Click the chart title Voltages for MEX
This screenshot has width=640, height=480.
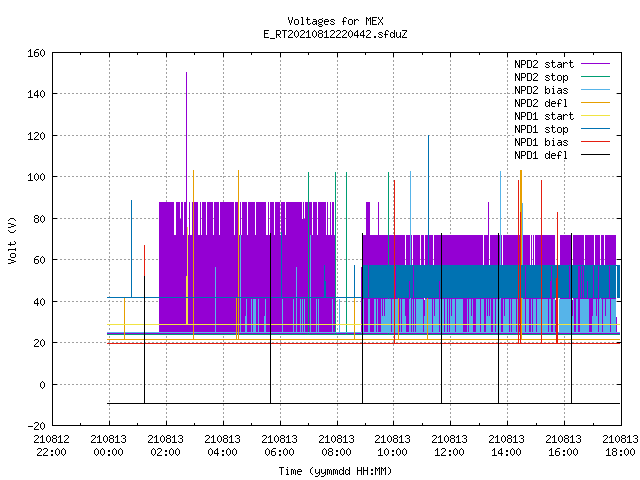335,21
